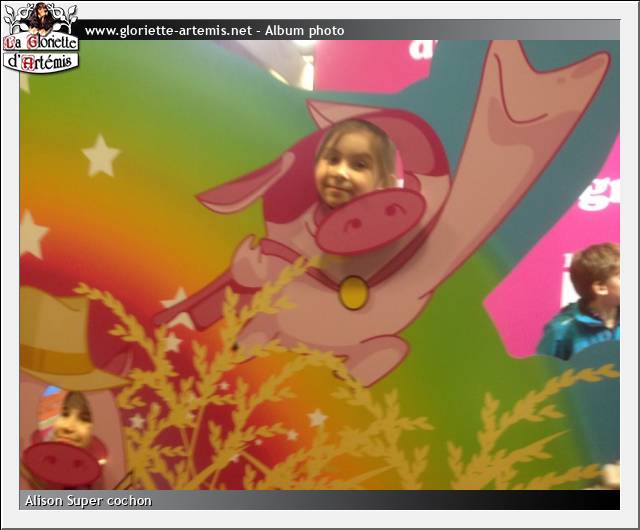
Task: Click the empty area of the bottom caption bar
Action: (x=400, y=500)
